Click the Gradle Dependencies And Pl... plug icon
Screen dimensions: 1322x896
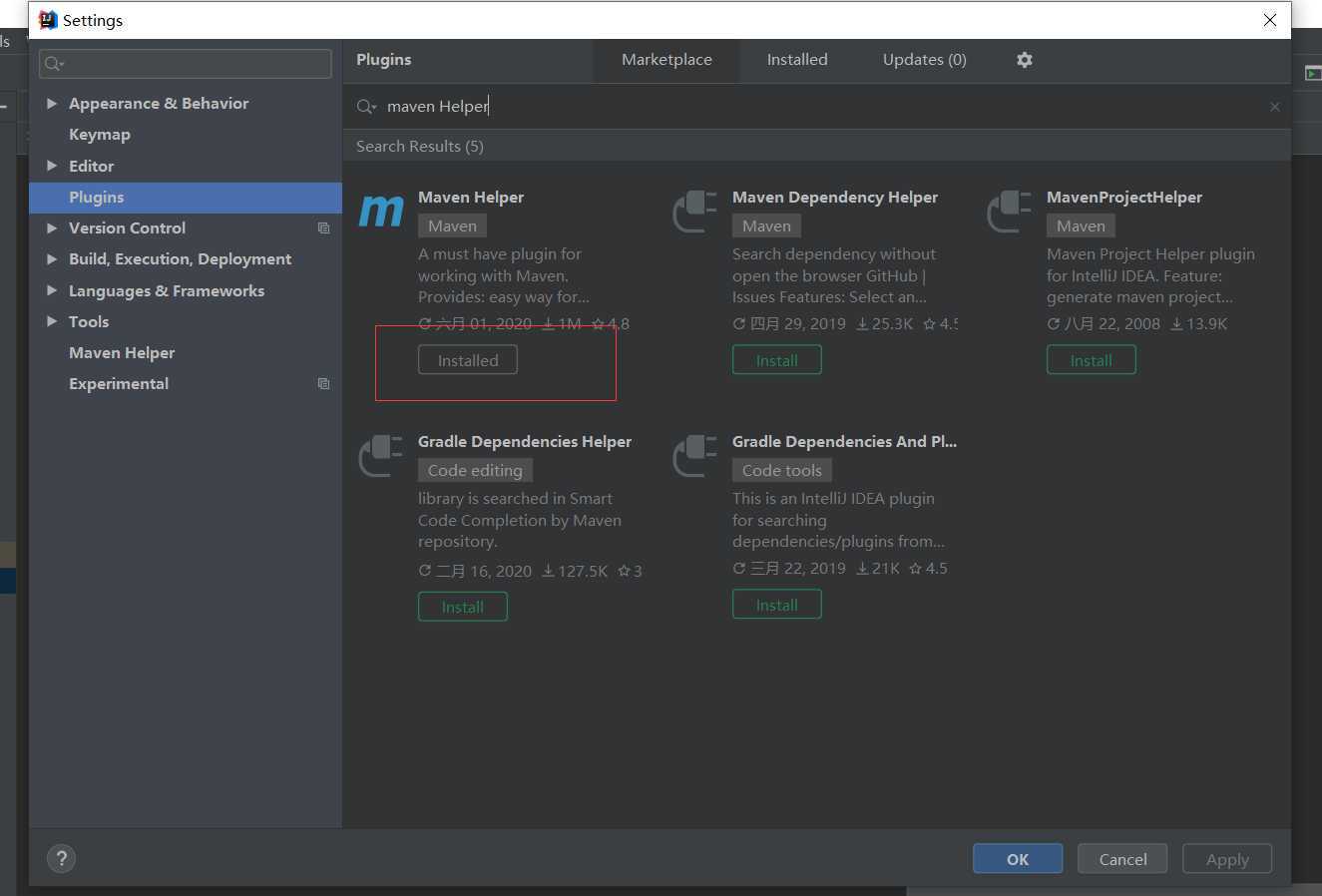pos(695,455)
